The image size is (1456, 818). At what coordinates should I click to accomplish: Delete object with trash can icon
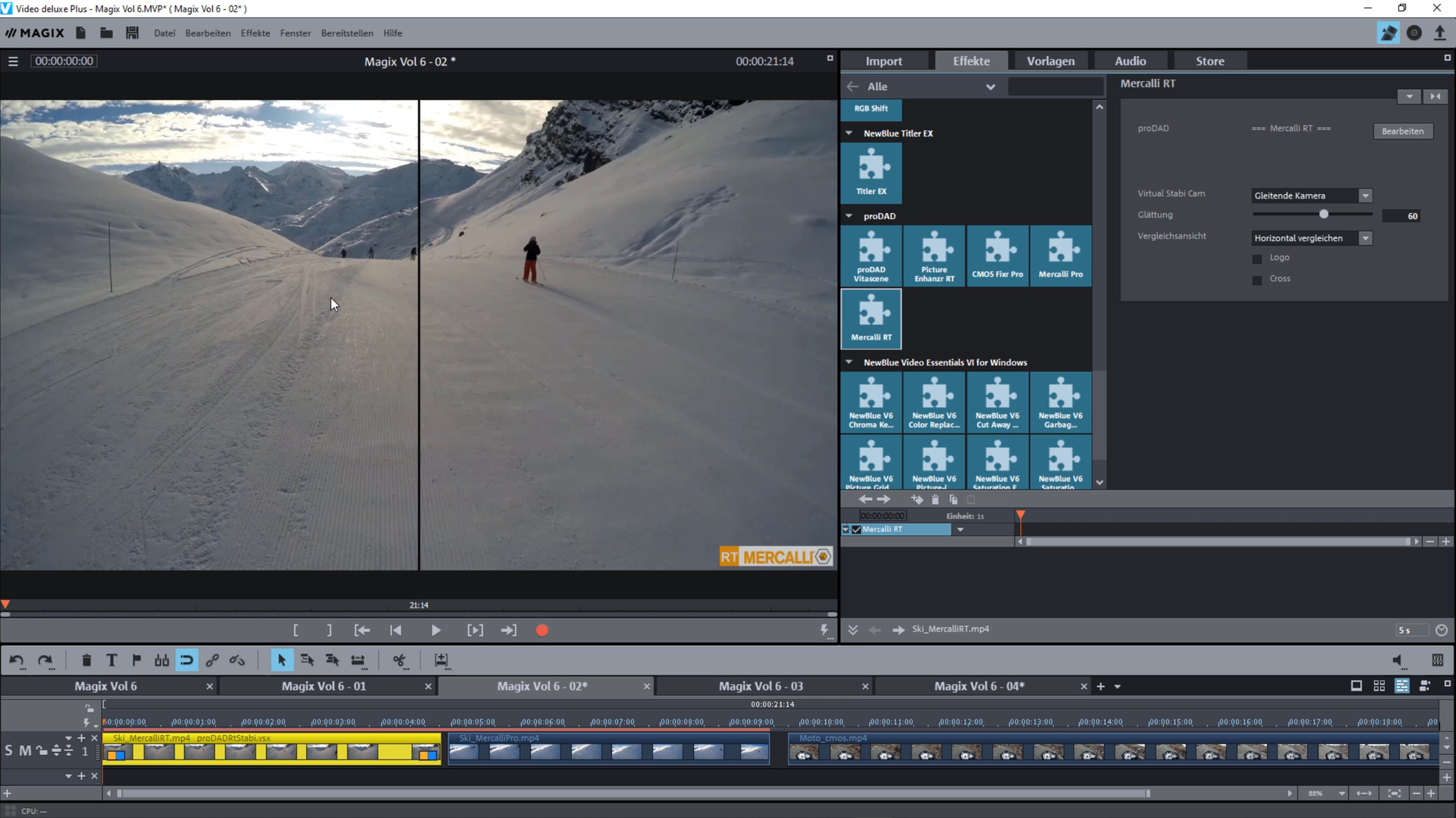coord(86,660)
